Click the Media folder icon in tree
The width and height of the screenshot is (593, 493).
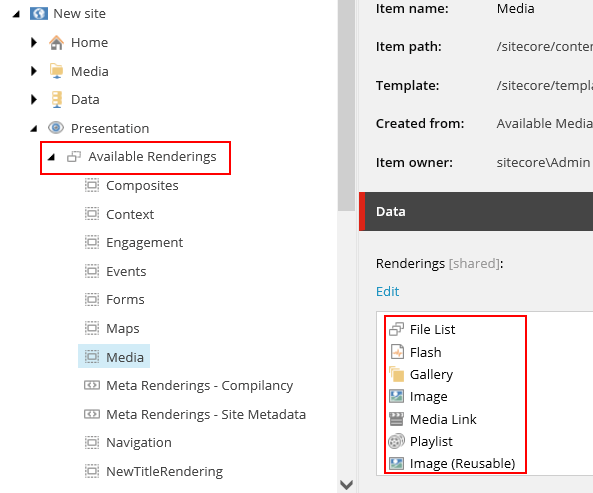(56, 71)
